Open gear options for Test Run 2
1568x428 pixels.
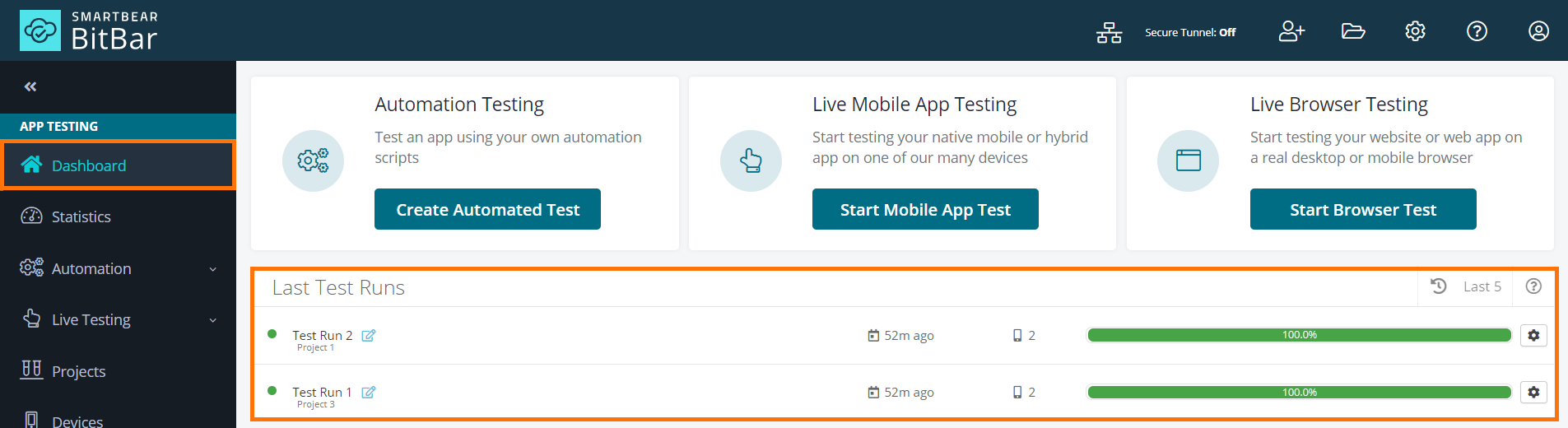pos(1533,335)
